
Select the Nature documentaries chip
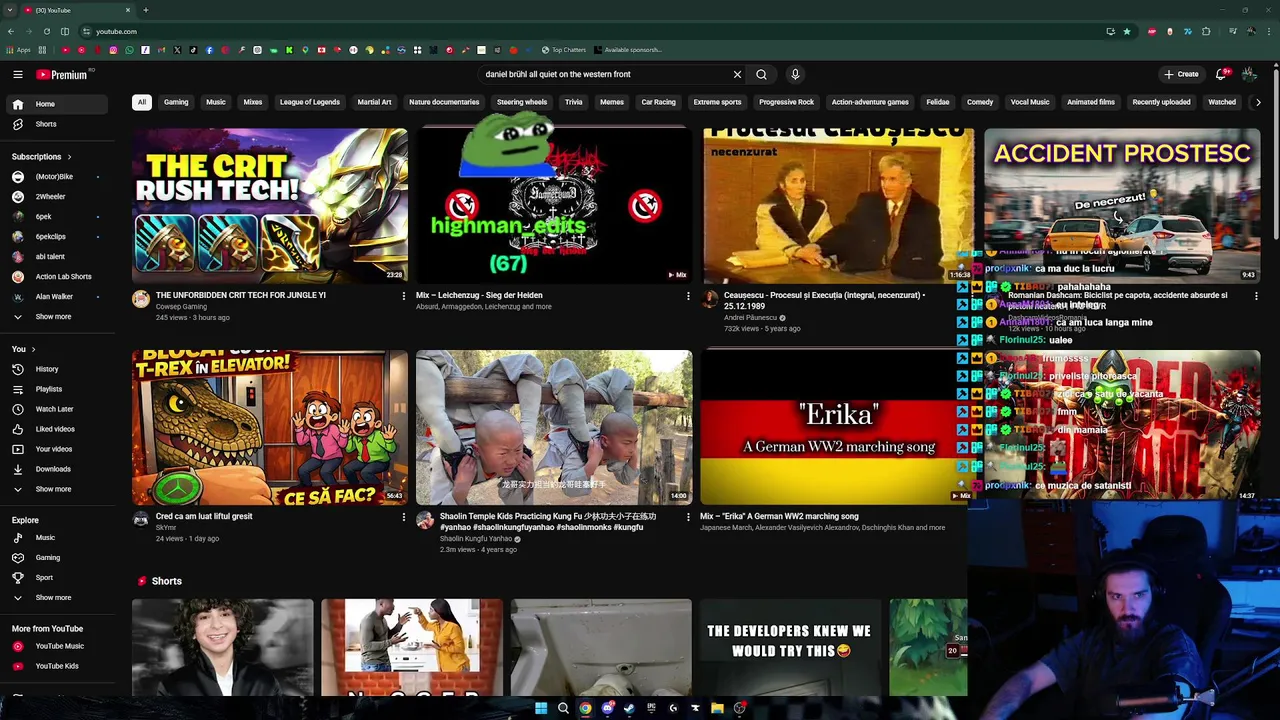[x=444, y=102]
